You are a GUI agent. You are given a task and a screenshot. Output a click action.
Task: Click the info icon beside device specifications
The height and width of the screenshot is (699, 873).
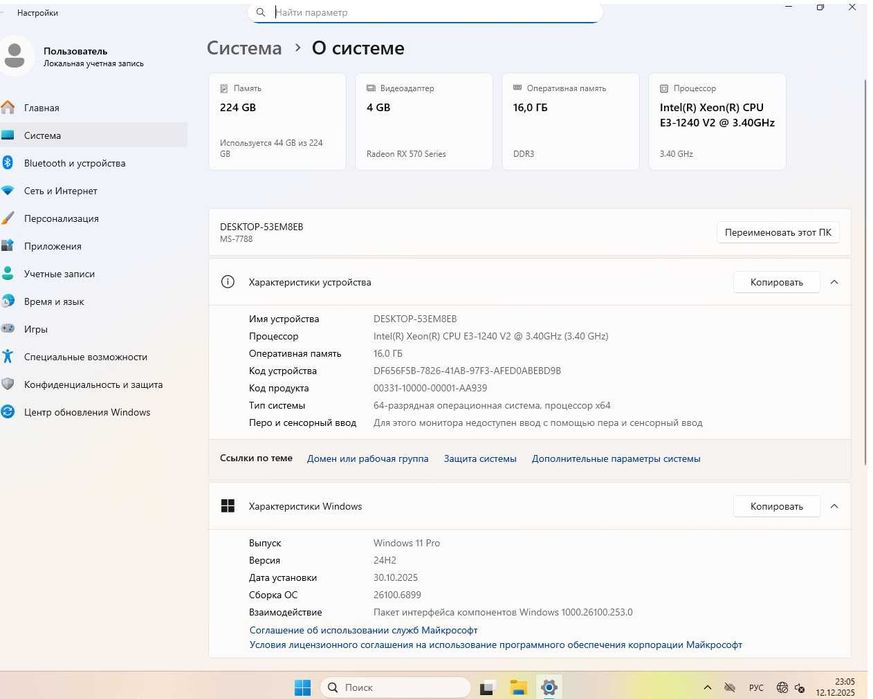[x=228, y=282]
